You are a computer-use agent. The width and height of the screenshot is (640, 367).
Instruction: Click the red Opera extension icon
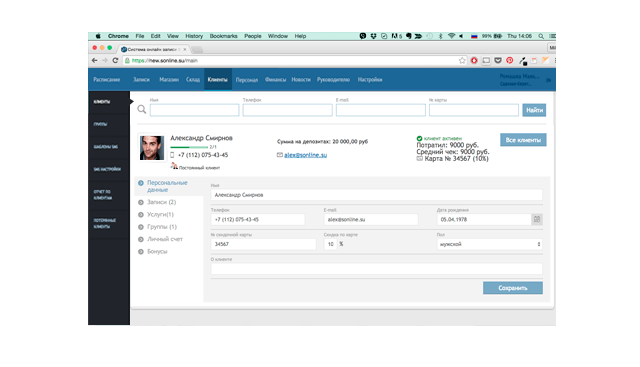tap(474, 60)
